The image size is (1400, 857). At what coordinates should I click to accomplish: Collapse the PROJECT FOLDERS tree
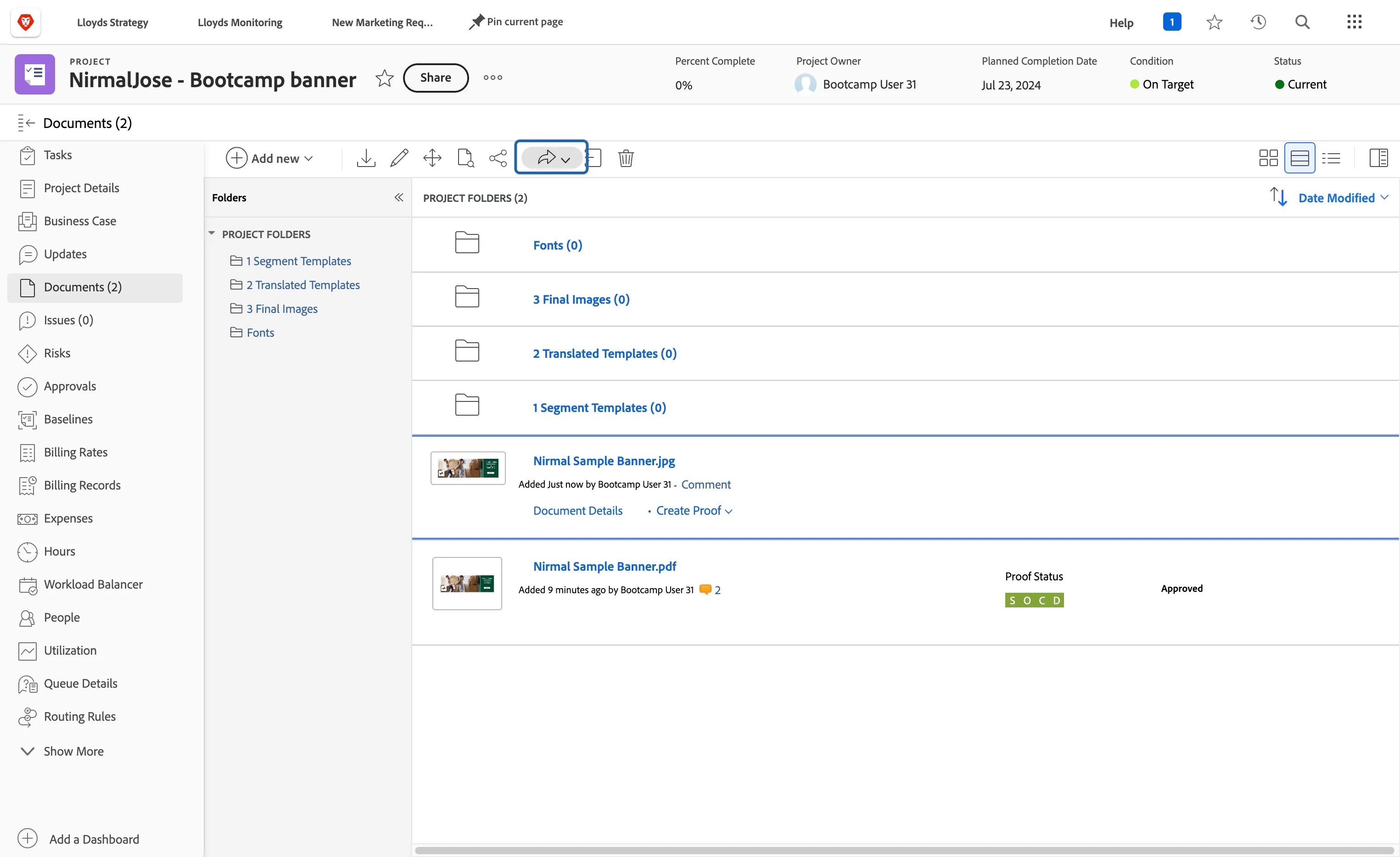(211, 234)
